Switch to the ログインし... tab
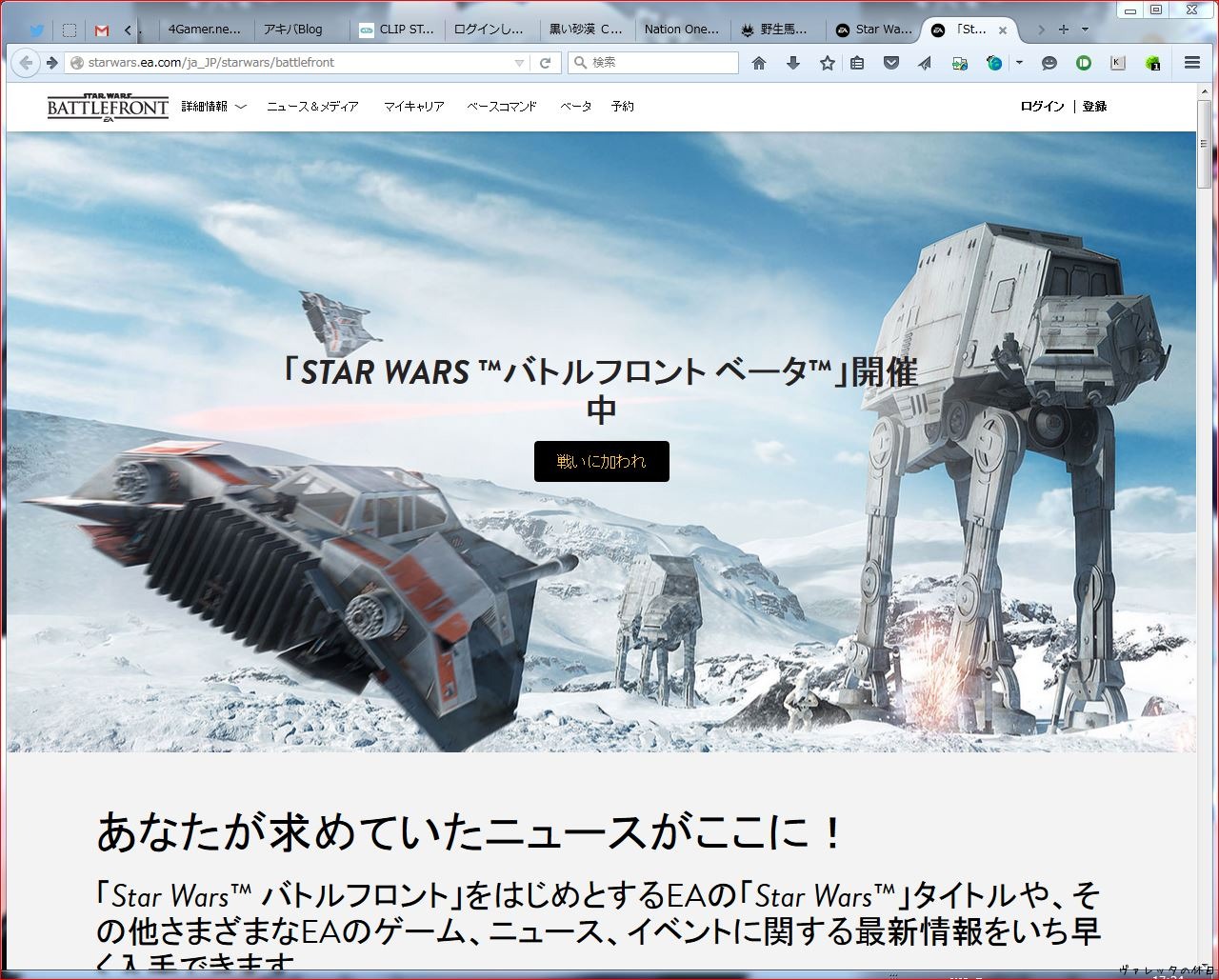 coord(491,30)
